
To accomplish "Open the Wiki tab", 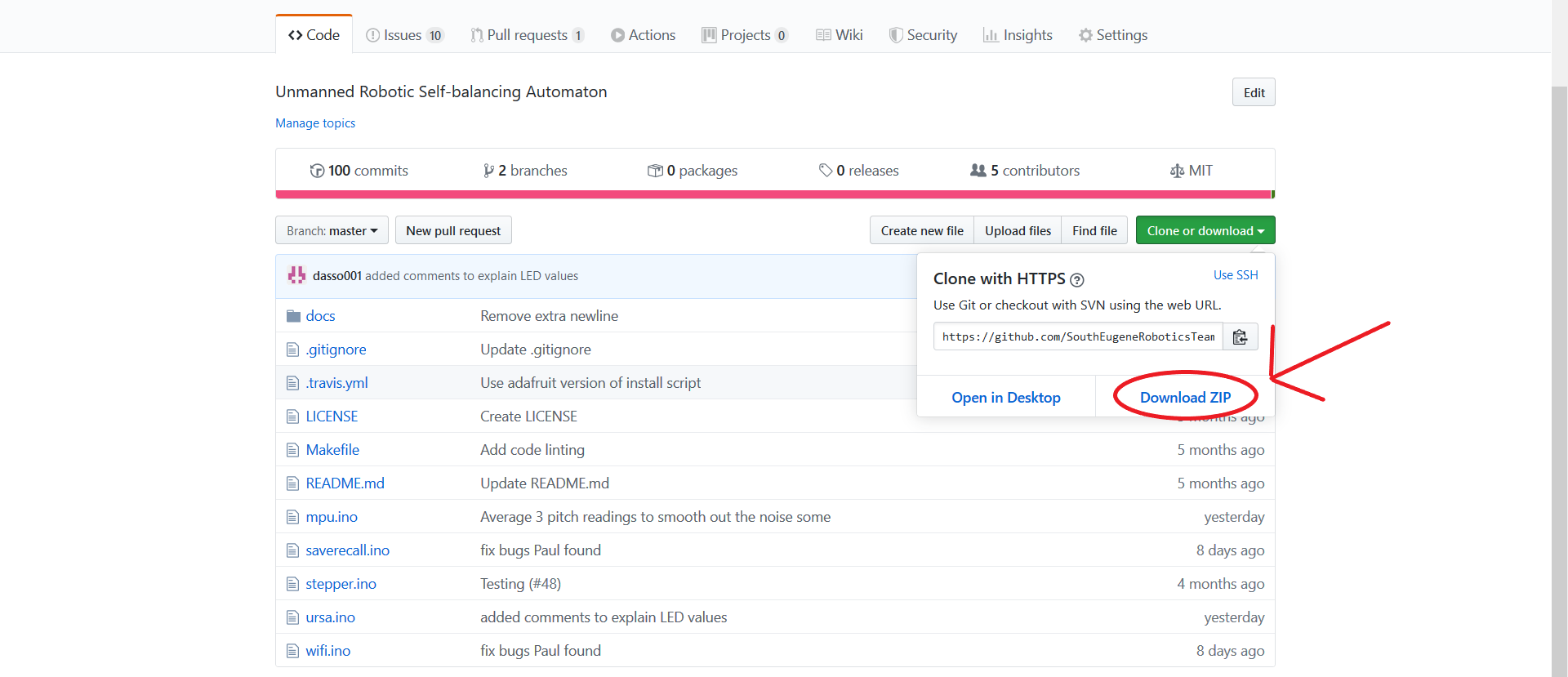I will click(x=840, y=35).
